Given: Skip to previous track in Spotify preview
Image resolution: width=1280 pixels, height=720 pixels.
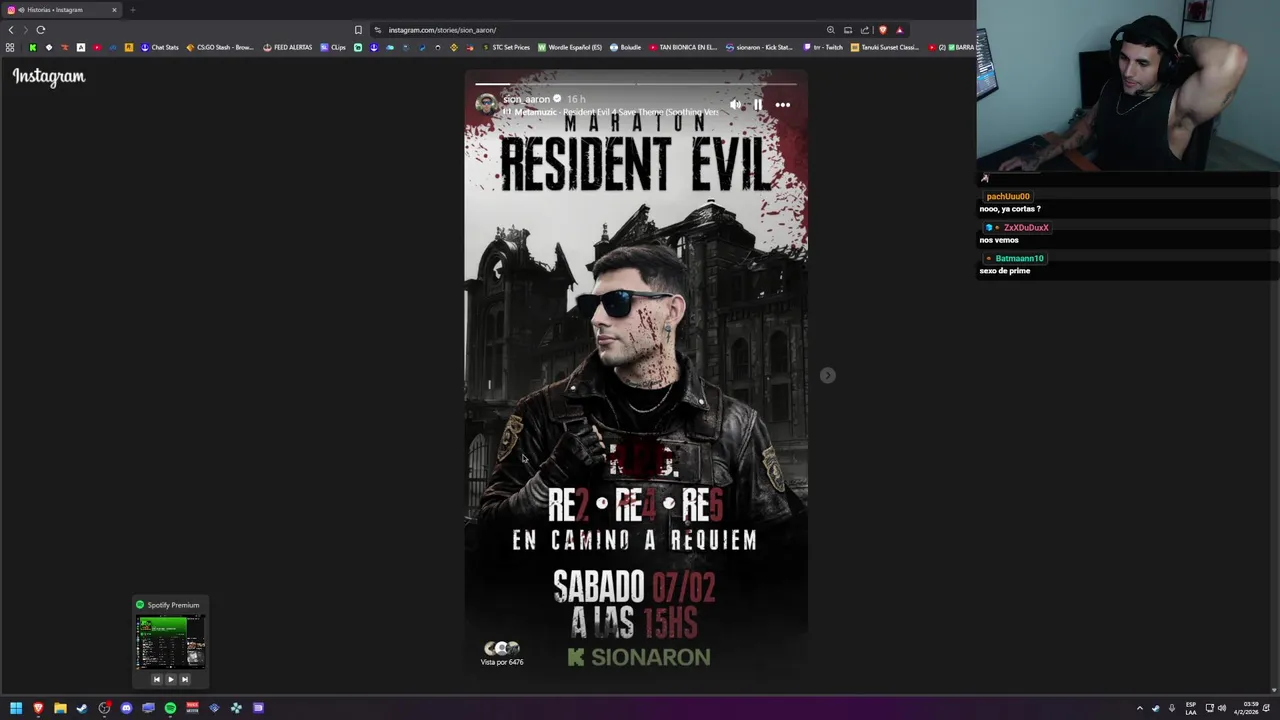Looking at the screenshot, I should point(156,679).
